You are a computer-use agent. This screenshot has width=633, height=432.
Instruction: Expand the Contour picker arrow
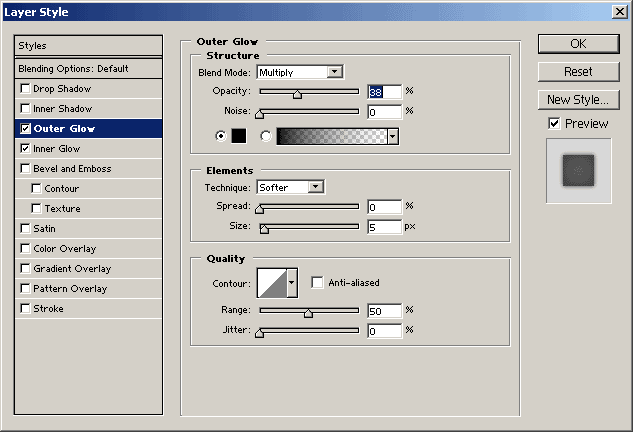coord(292,283)
